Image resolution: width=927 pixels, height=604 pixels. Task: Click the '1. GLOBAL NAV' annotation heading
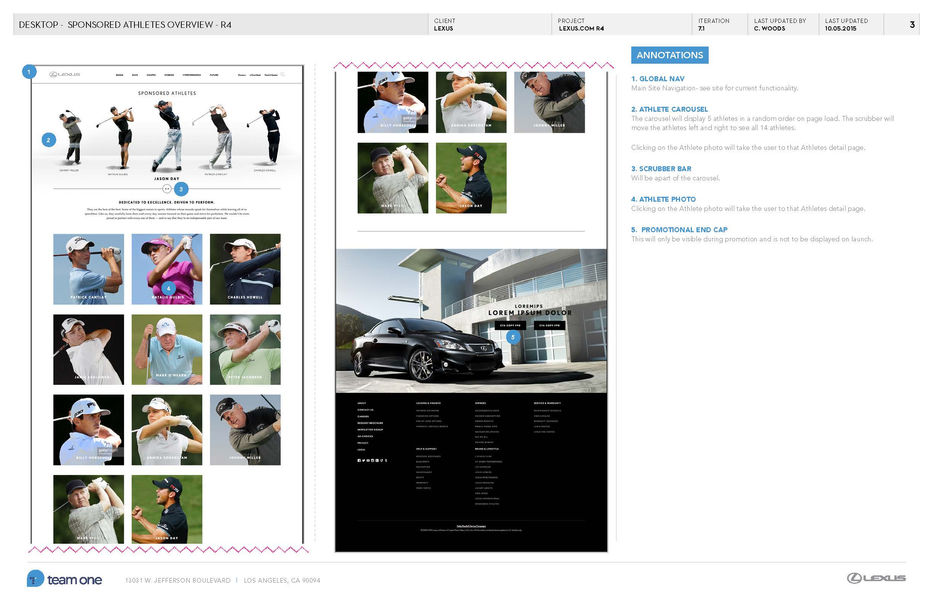[x=658, y=79]
